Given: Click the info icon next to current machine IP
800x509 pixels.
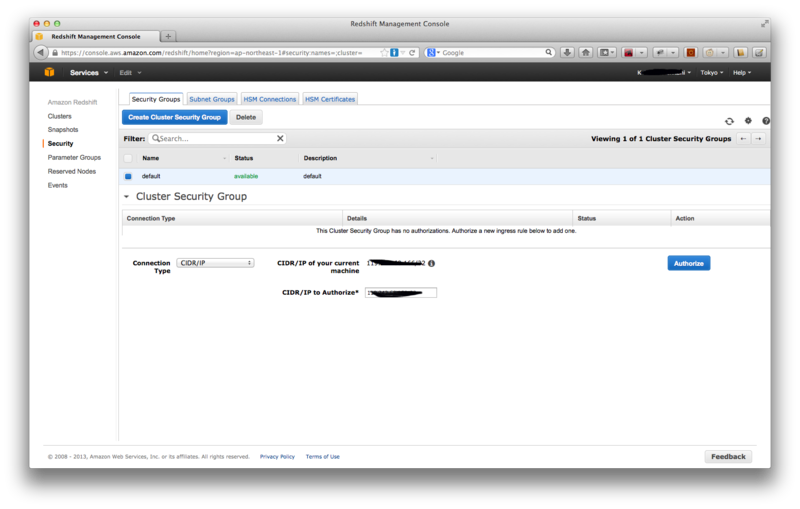Looking at the screenshot, I should coord(432,264).
